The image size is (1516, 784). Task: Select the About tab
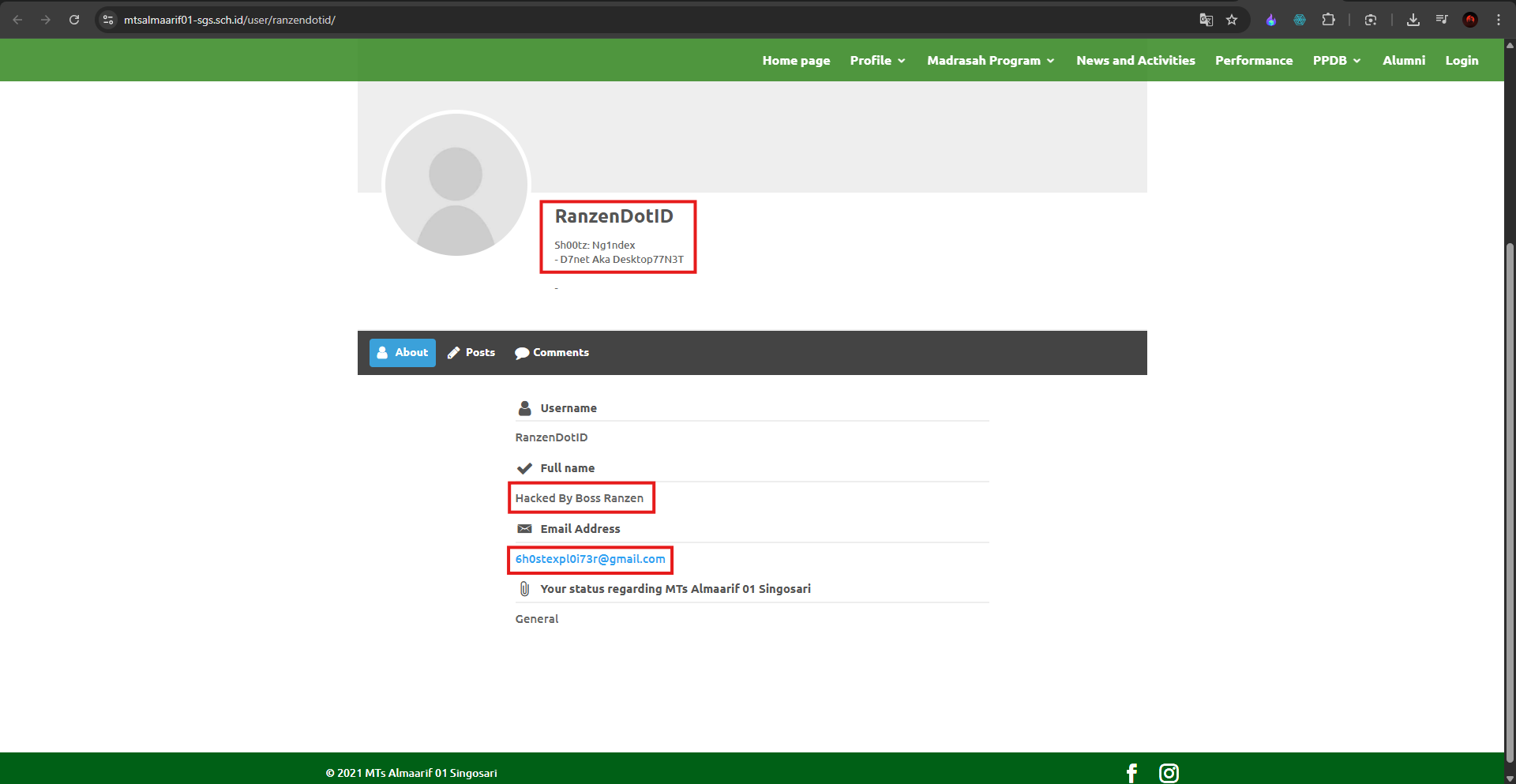coord(403,353)
